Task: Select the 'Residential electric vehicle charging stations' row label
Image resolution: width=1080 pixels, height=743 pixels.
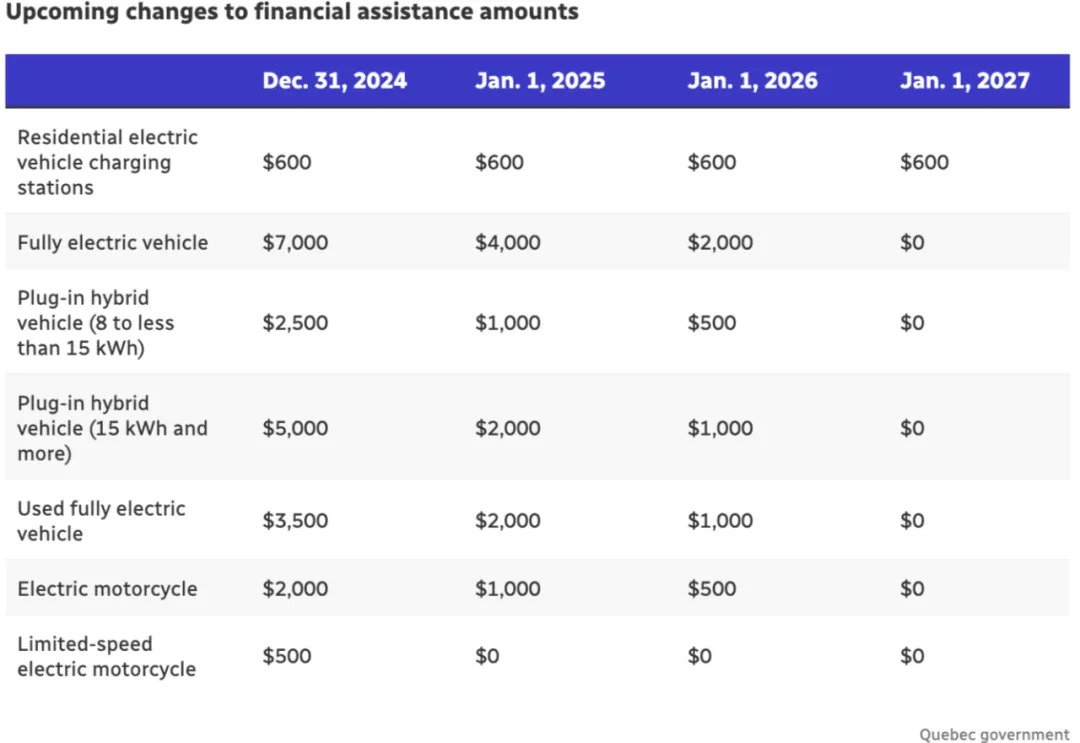Action: 107,162
